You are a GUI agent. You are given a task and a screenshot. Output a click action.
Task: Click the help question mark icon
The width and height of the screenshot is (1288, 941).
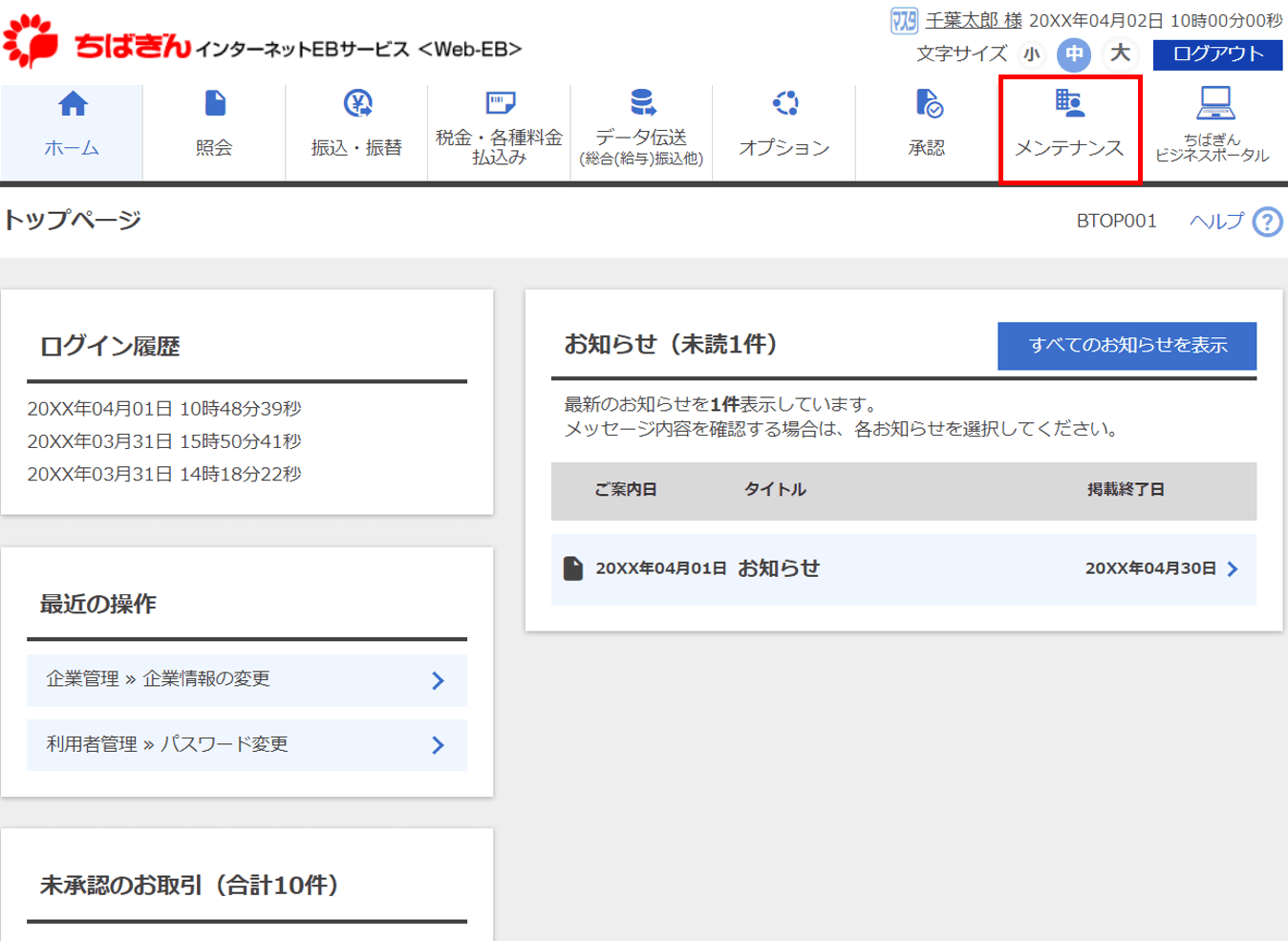coord(1267,222)
